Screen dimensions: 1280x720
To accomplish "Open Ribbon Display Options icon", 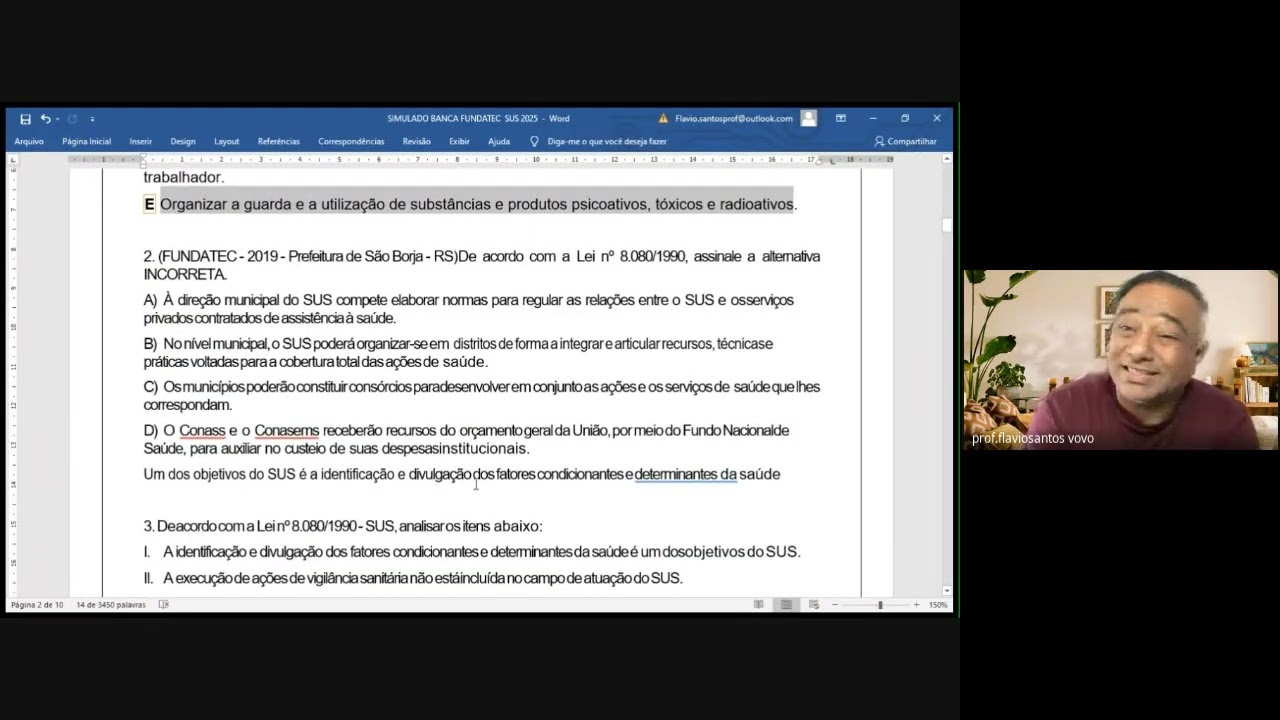I will [x=841, y=118].
